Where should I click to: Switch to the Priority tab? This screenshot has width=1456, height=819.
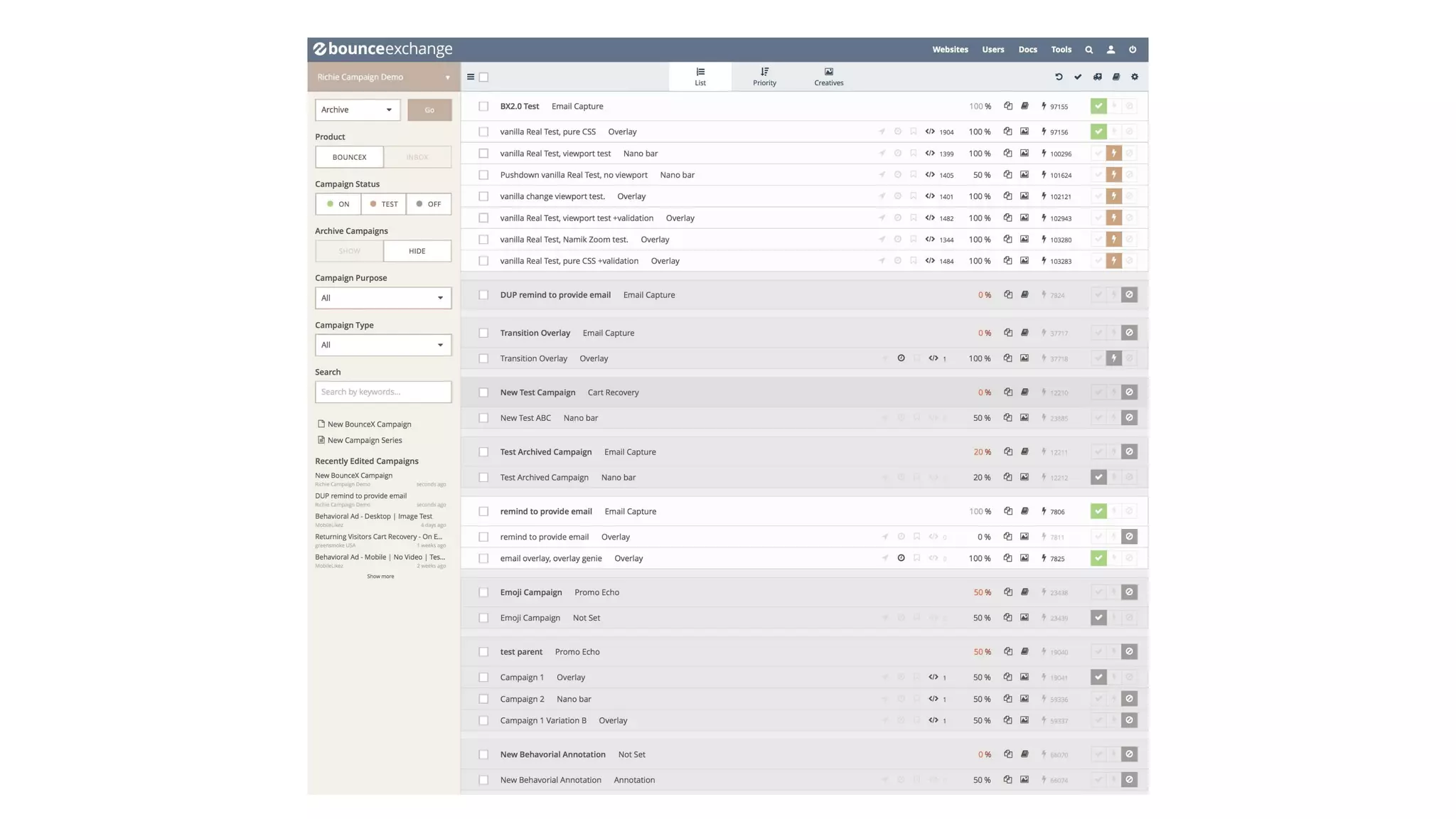(764, 76)
